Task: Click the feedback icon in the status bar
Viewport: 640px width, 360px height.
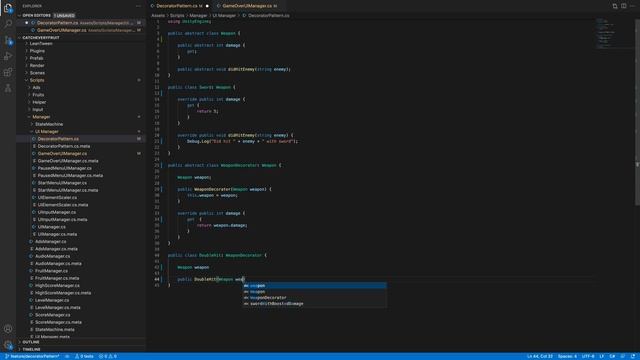Action: 623,356
